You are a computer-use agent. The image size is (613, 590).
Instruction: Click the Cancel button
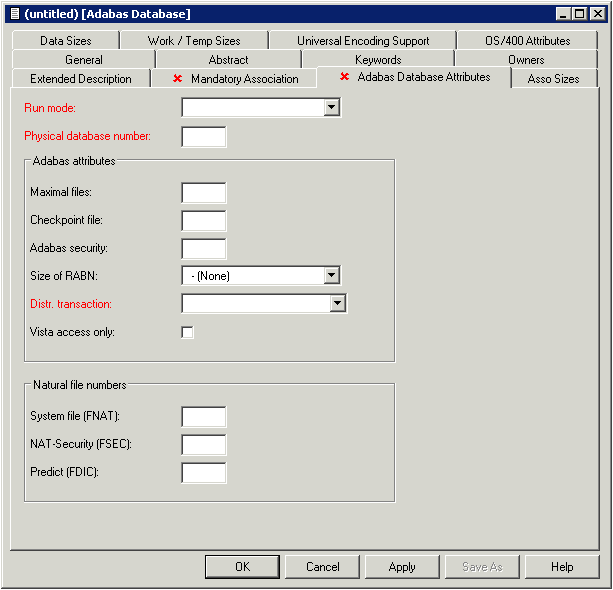[323, 567]
